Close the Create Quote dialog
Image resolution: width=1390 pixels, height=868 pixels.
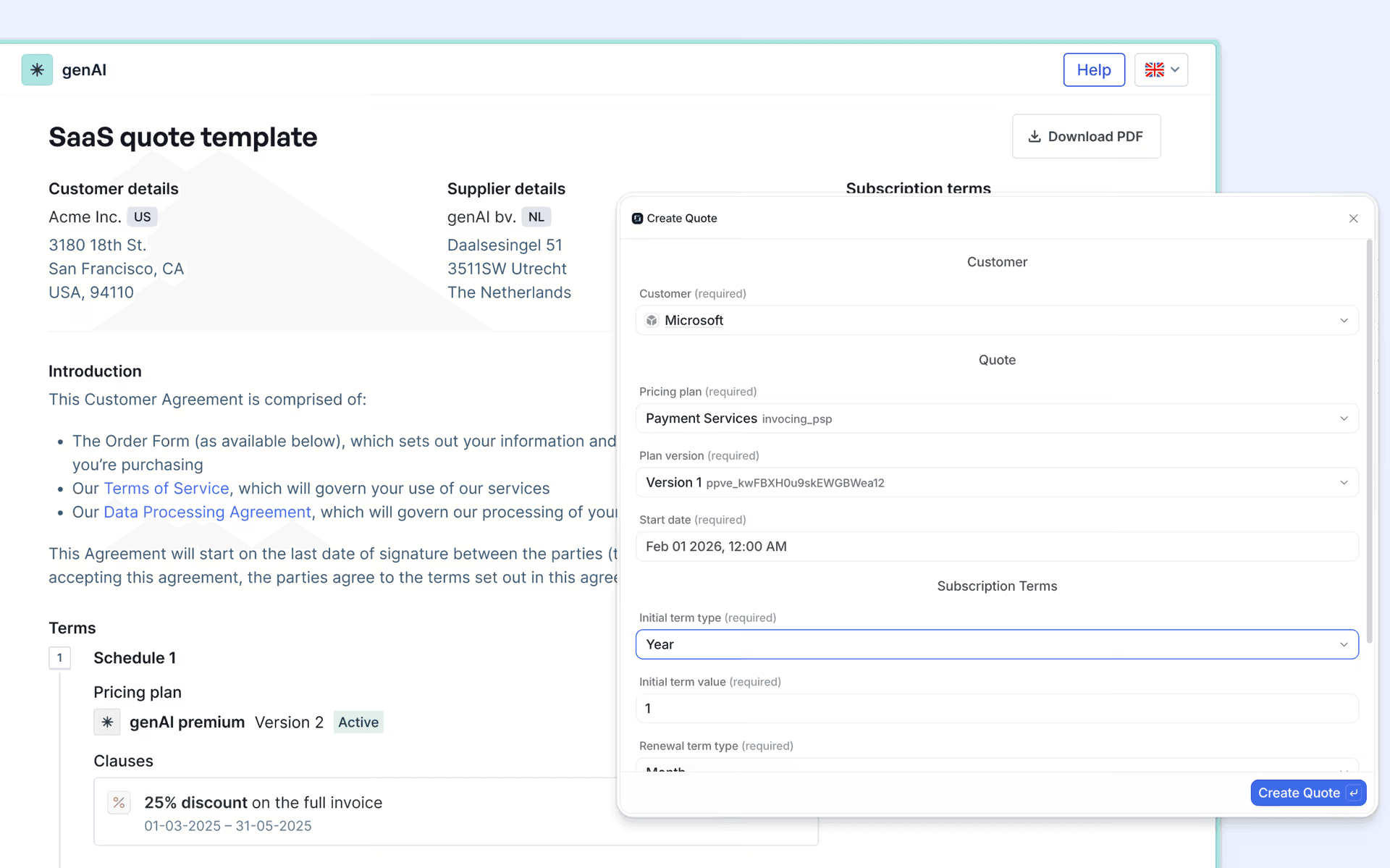[1353, 219]
